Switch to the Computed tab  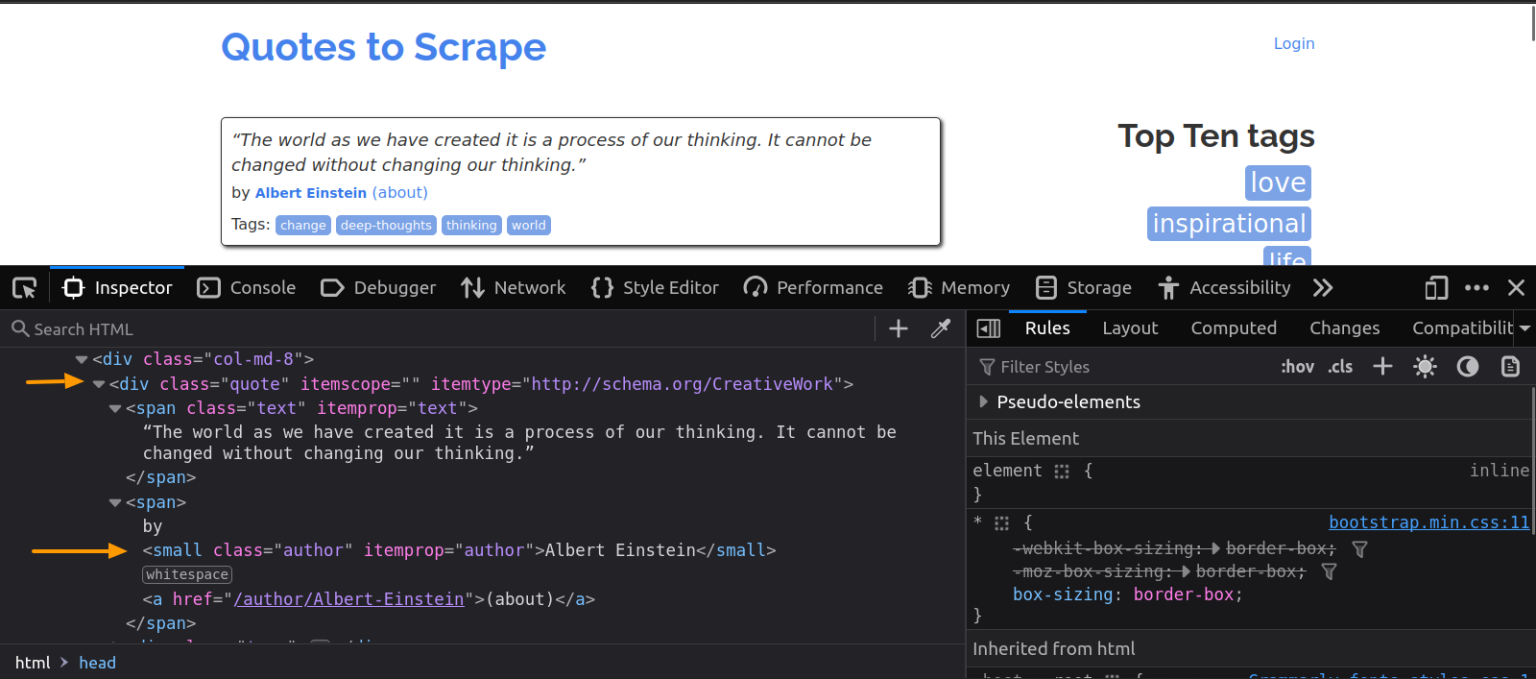(1233, 328)
